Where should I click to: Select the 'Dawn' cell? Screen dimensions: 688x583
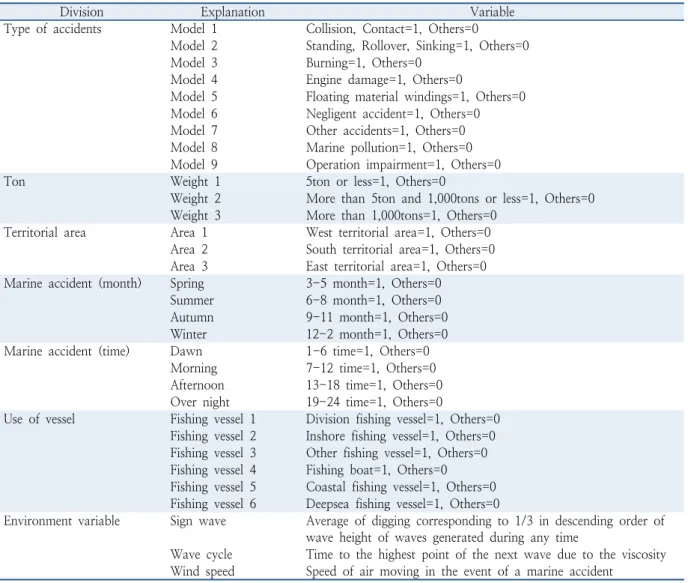[186, 351]
